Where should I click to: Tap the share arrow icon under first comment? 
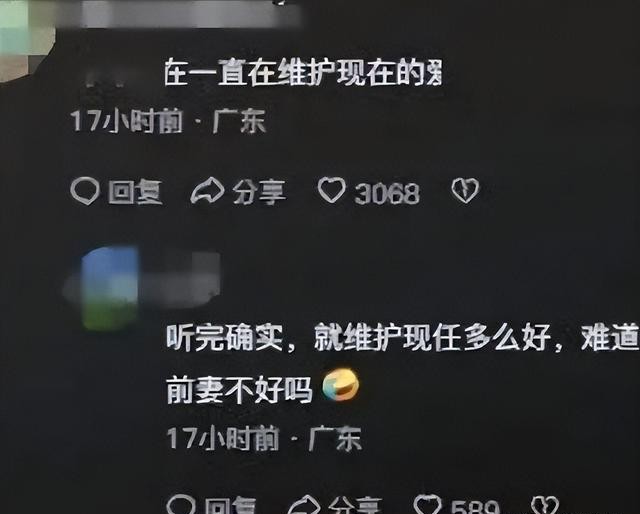point(207,191)
